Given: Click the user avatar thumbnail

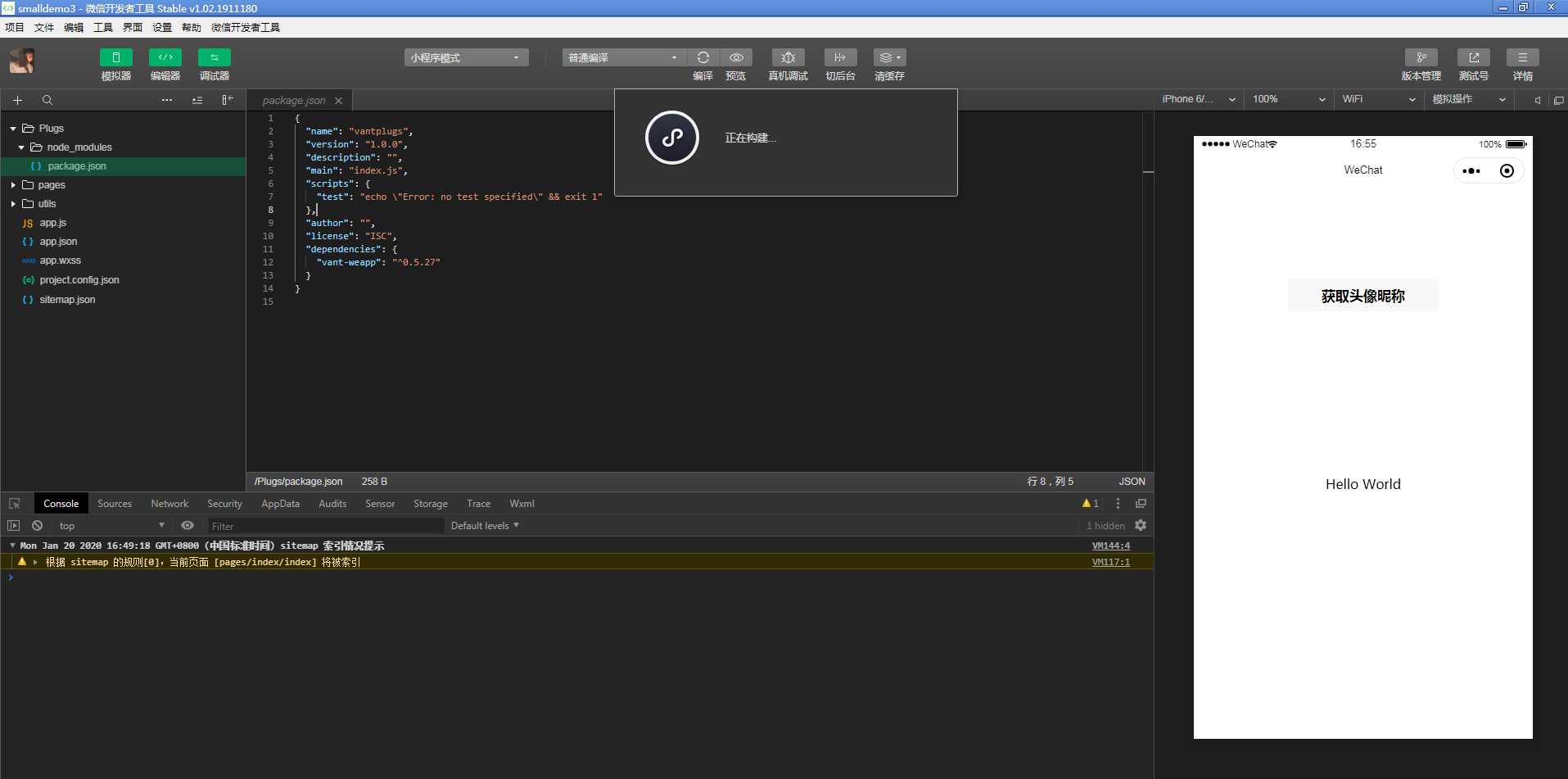Looking at the screenshot, I should [22, 61].
